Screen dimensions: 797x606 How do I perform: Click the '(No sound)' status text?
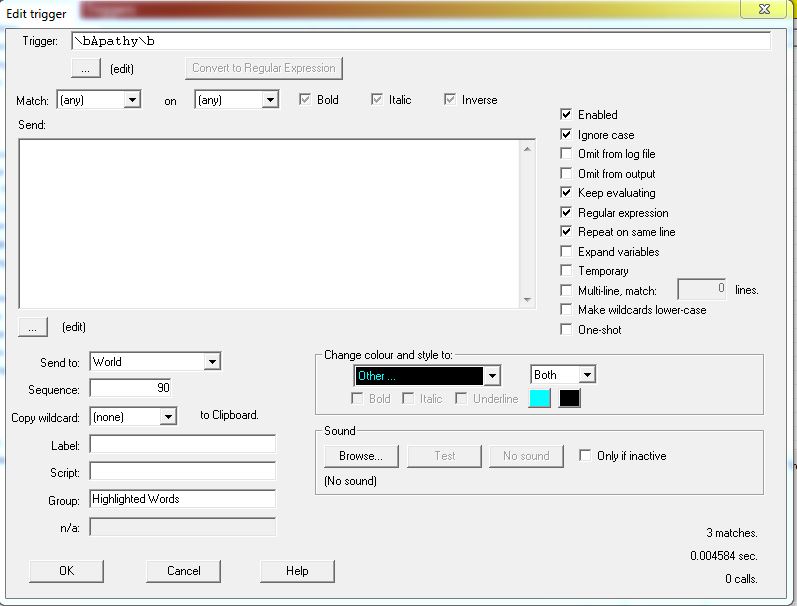point(350,481)
